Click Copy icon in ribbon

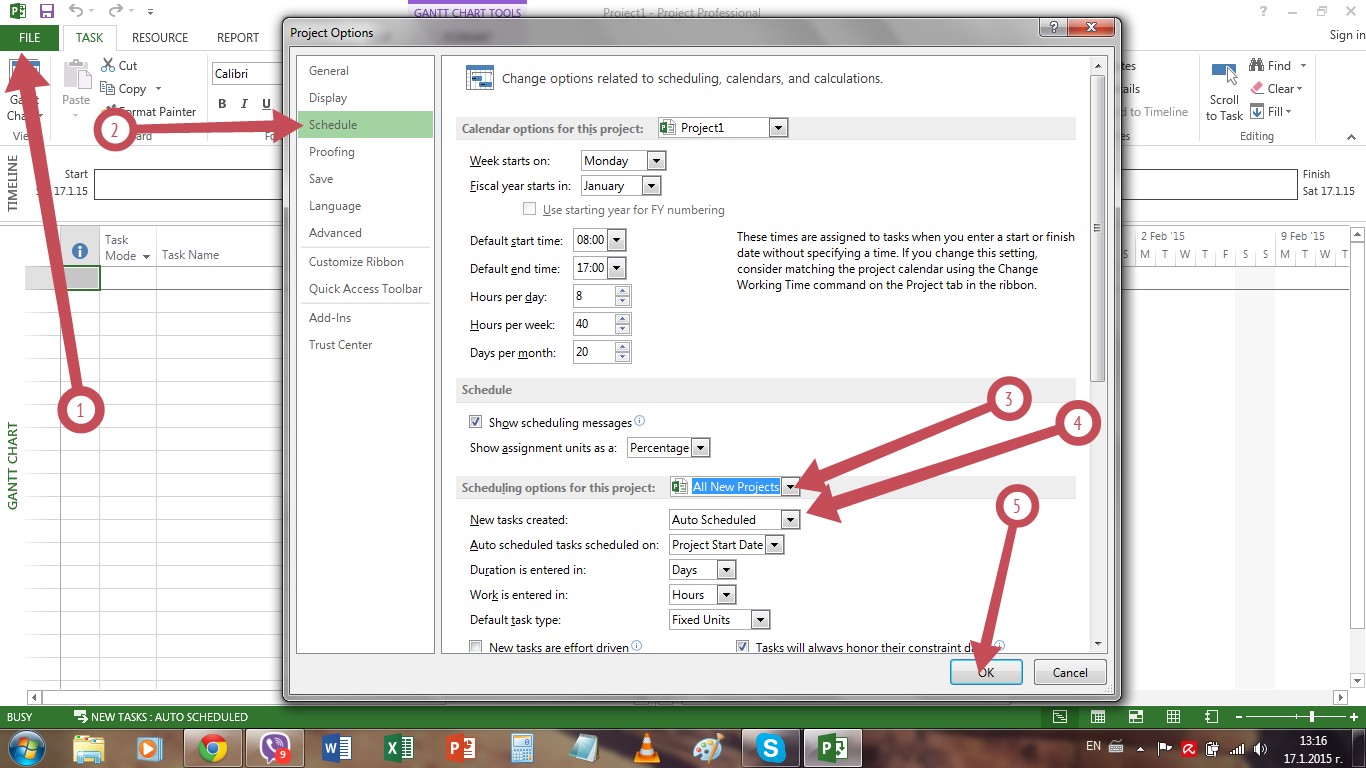click(108, 88)
